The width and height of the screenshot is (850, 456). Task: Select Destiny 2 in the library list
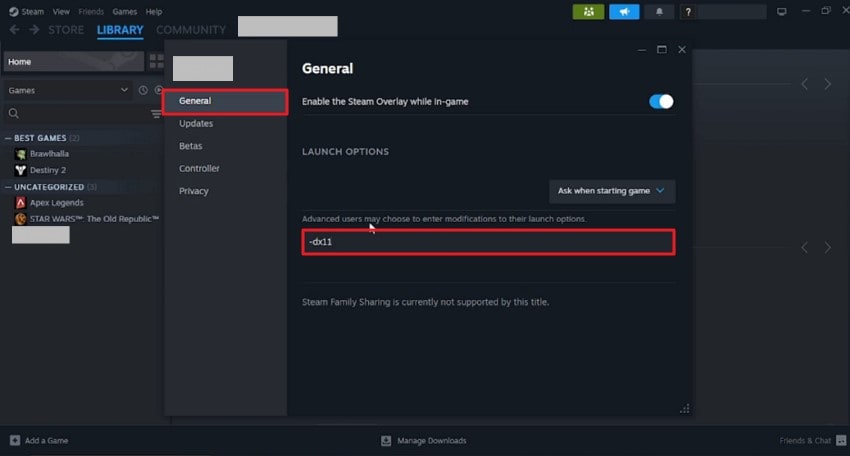tap(48, 170)
